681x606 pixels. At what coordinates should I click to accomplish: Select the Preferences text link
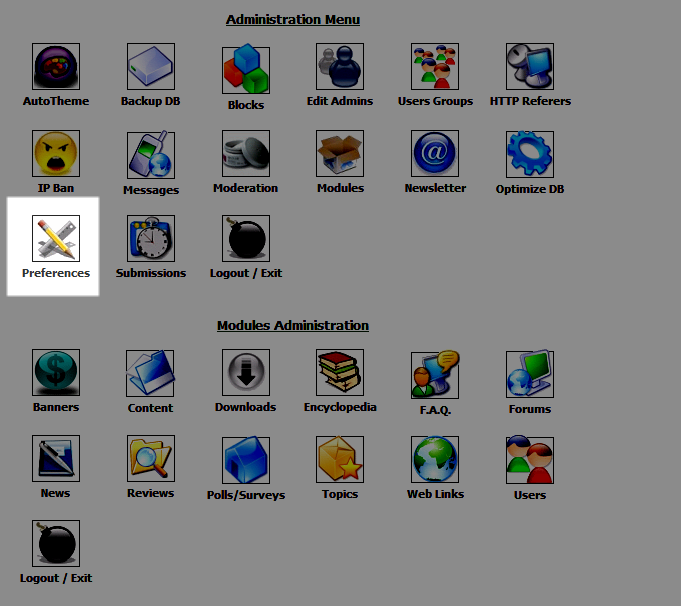56,273
